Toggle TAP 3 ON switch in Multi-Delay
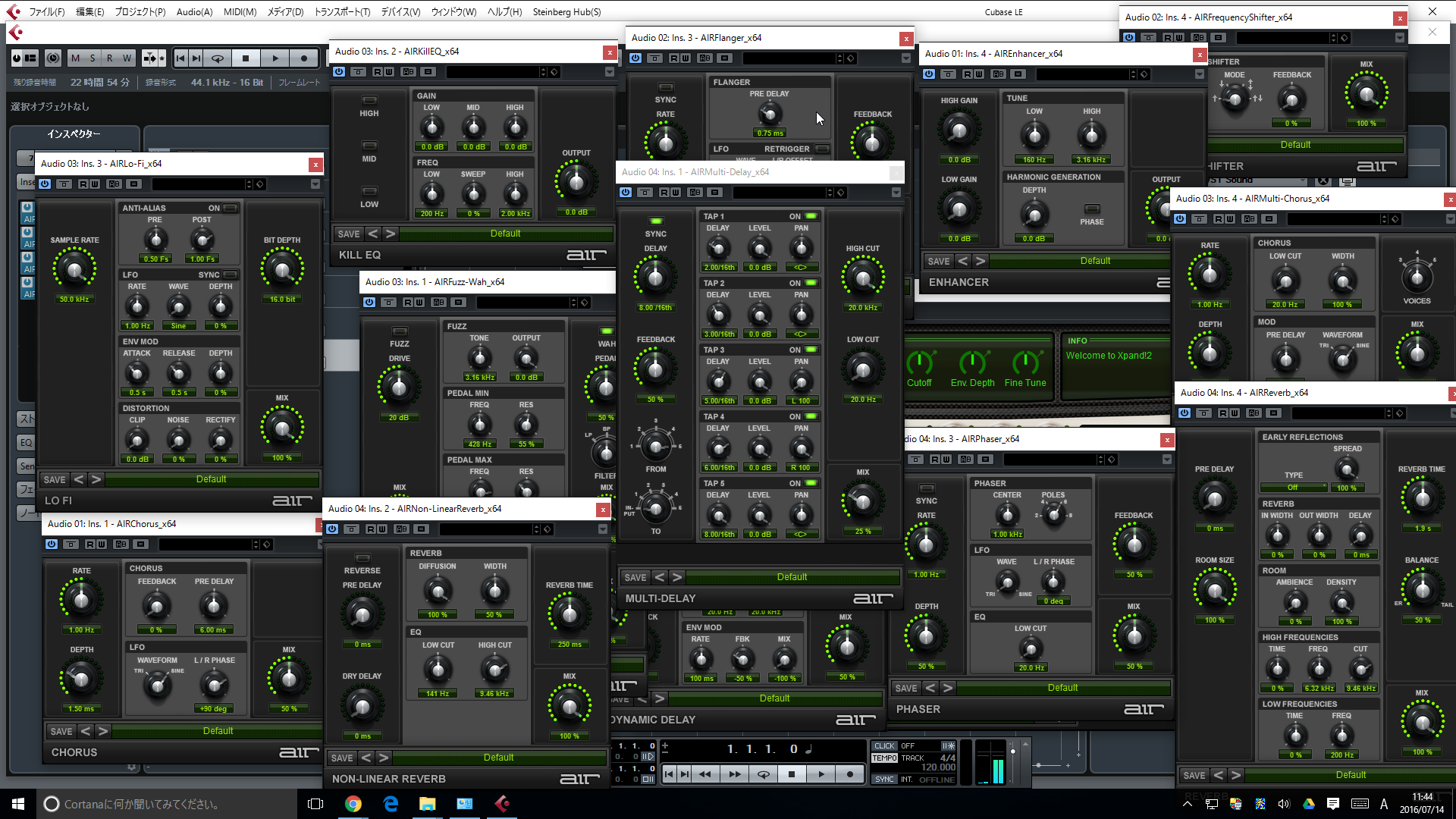The height and width of the screenshot is (819, 1456). (x=811, y=350)
